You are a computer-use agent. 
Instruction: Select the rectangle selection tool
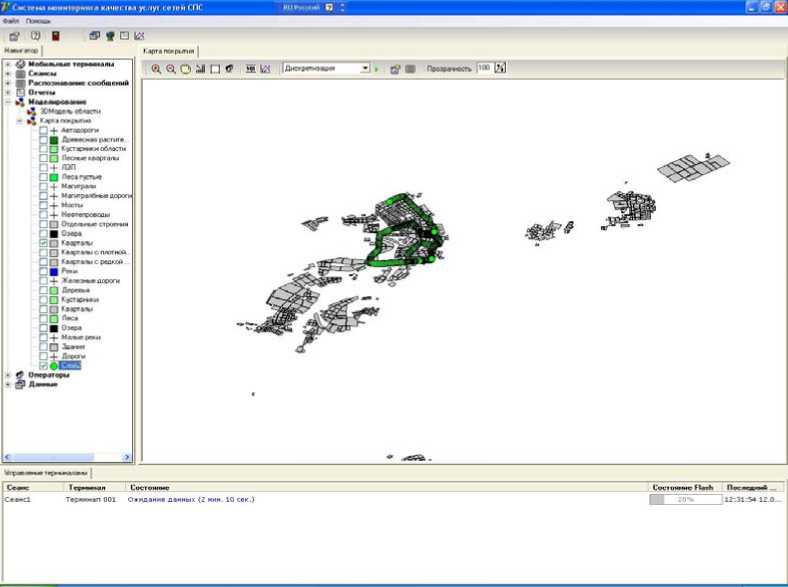pos(215,69)
